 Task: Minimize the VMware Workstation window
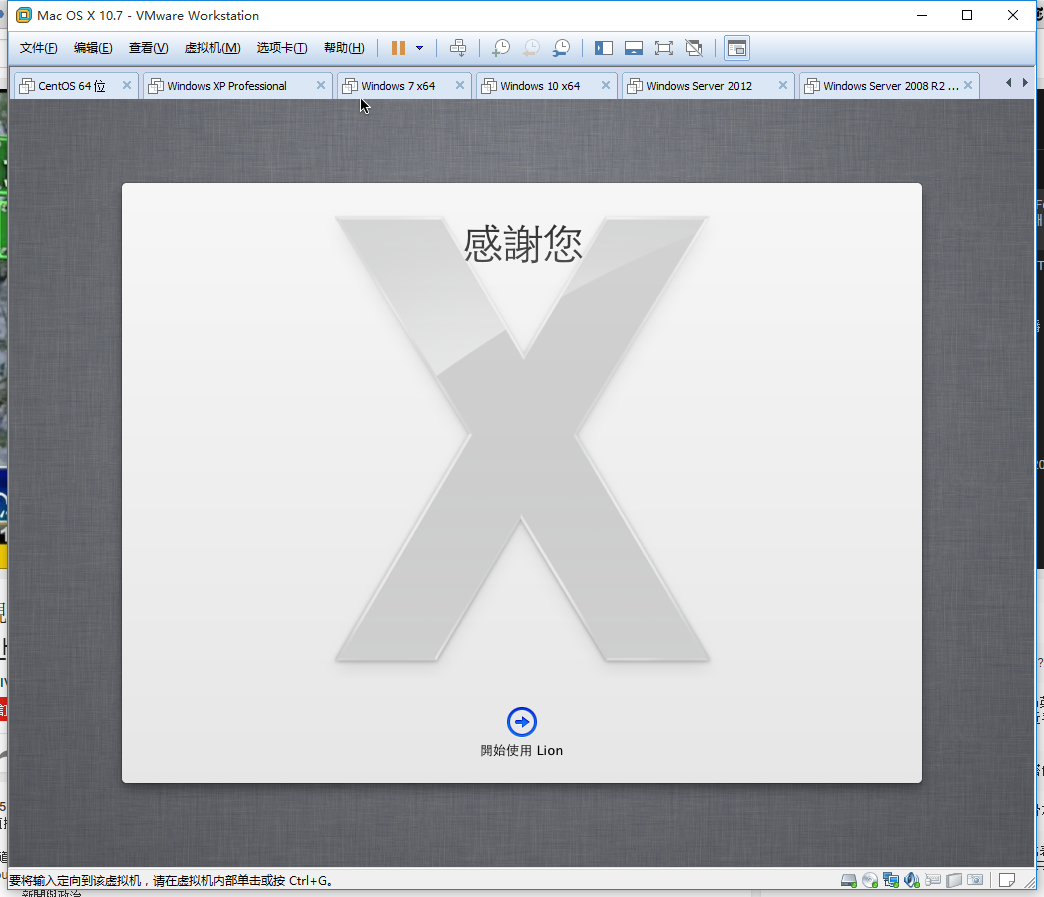[922, 15]
